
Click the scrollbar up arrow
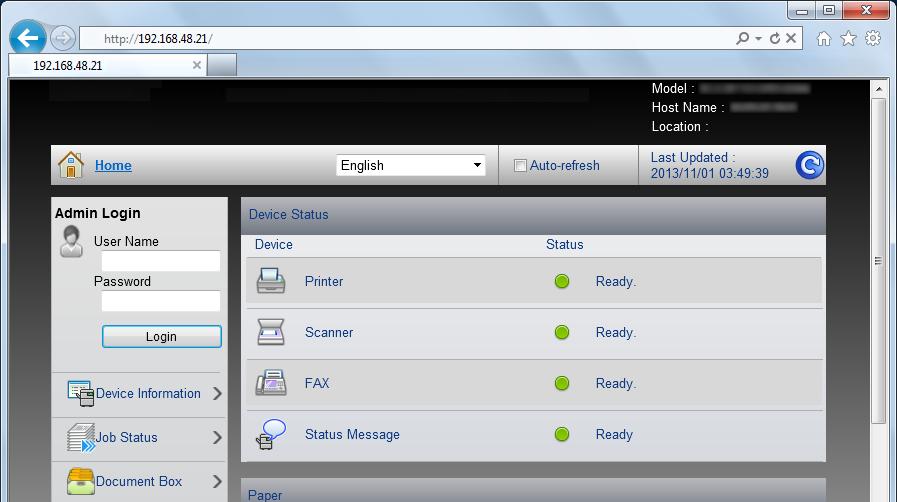[x=878, y=89]
